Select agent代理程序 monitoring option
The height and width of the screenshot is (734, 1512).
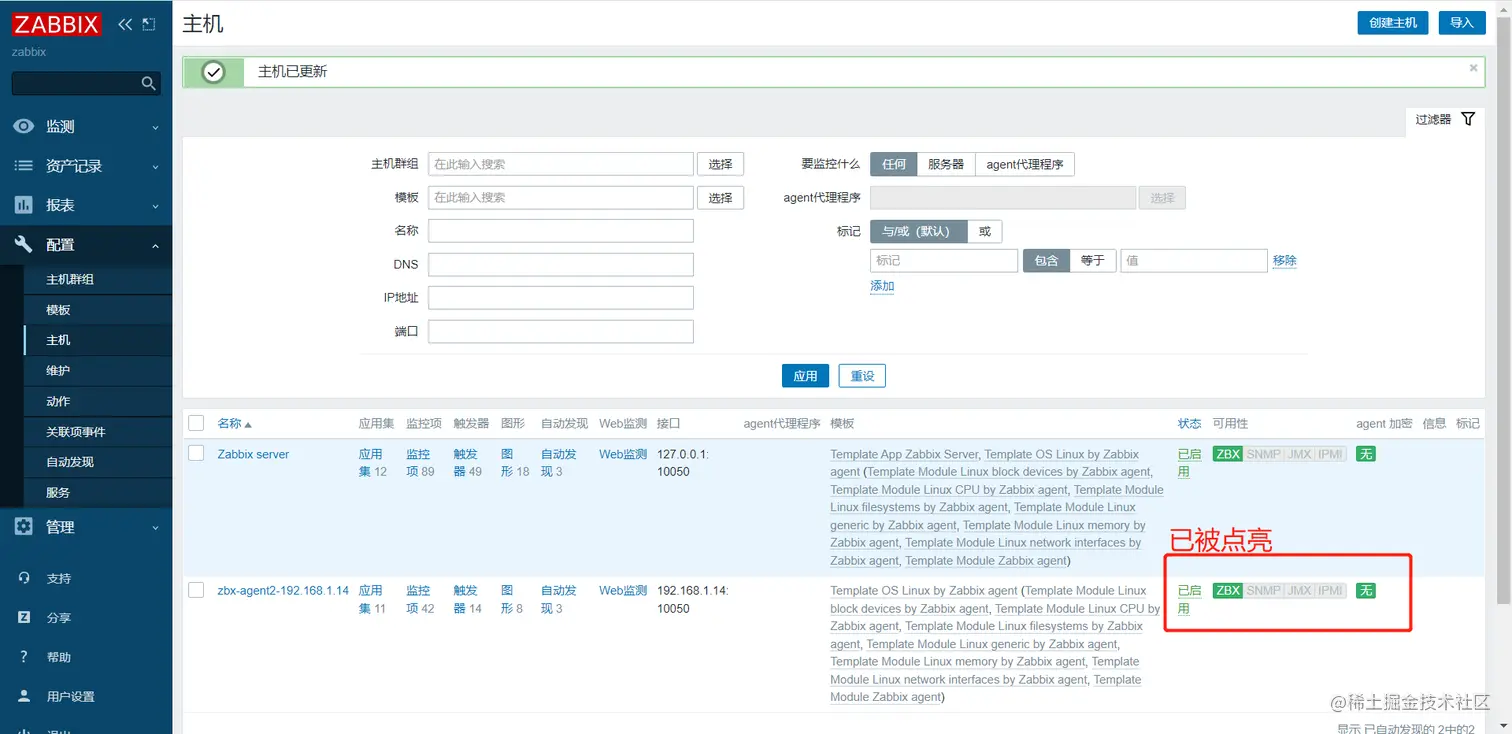pos(1025,164)
